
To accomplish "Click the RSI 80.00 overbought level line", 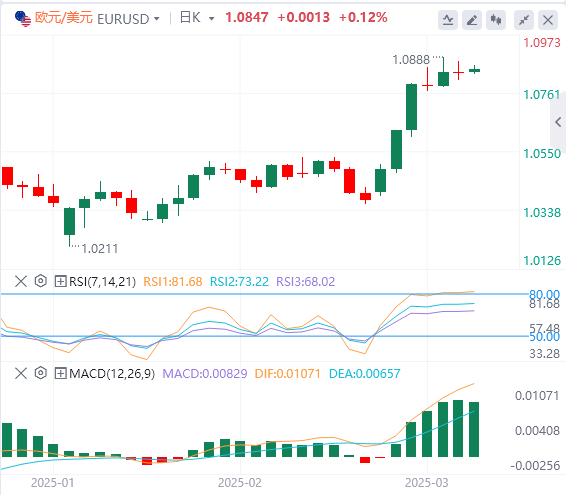I will pyautogui.click(x=264, y=294).
